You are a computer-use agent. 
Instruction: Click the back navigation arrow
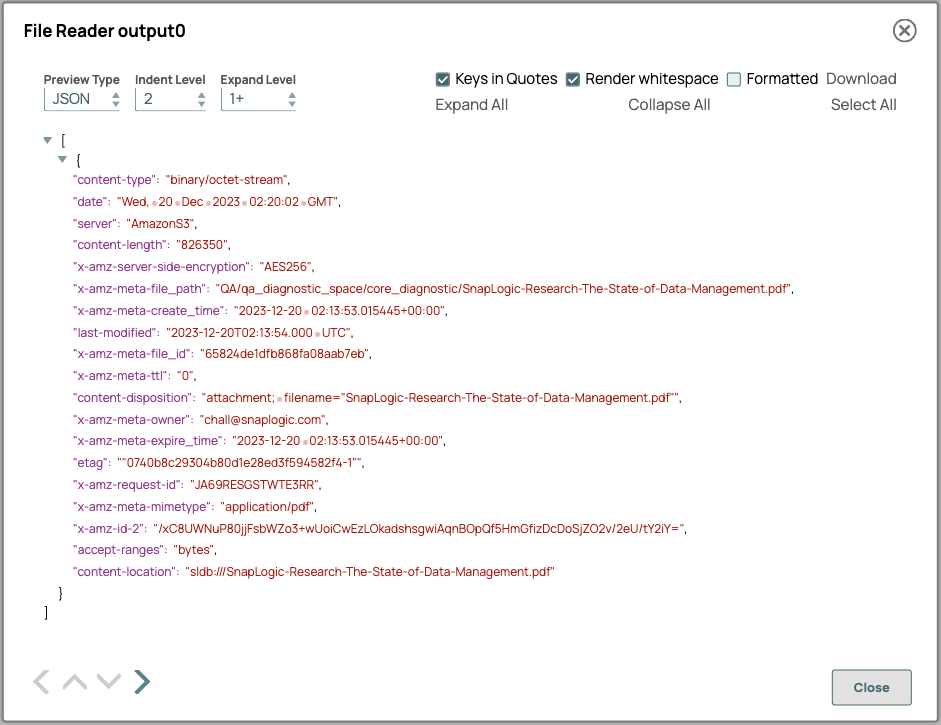tap(40, 681)
